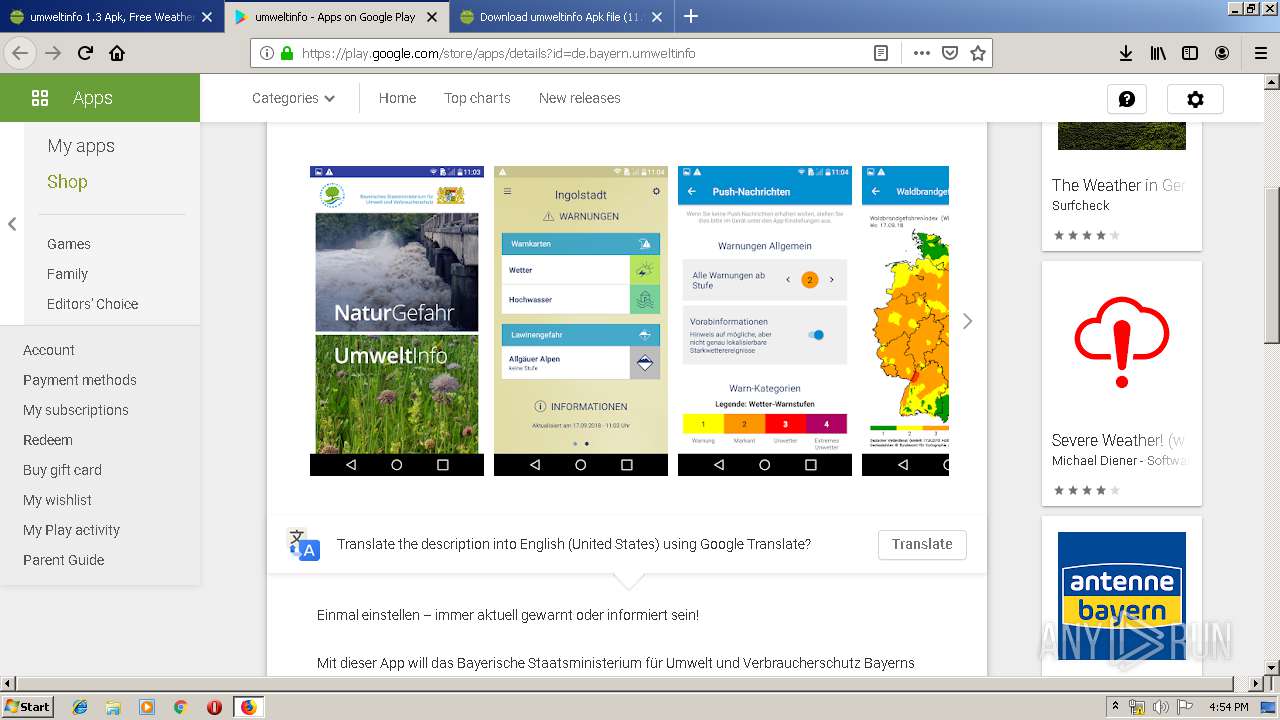Open Family category link
The width and height of the screenshot is (1280, 720).
(67, 274)
